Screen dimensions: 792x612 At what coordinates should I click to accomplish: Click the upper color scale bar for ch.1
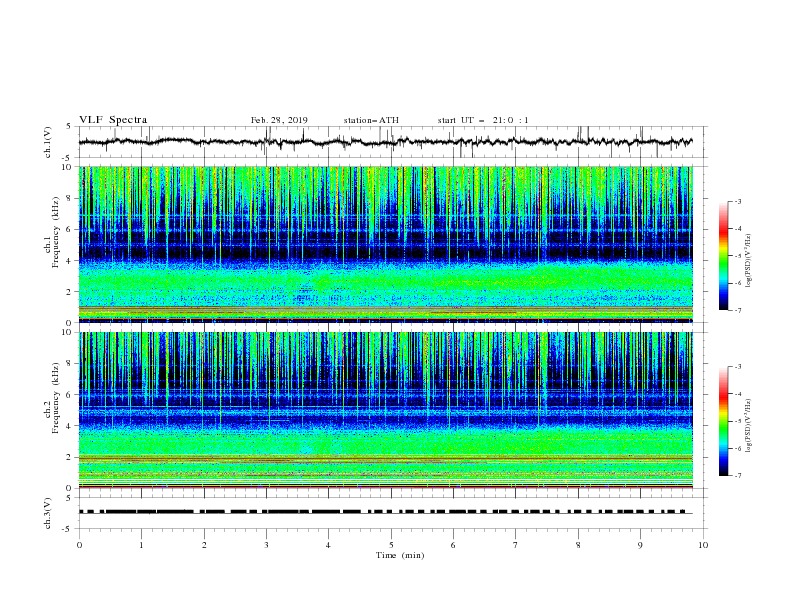[724, 256]
